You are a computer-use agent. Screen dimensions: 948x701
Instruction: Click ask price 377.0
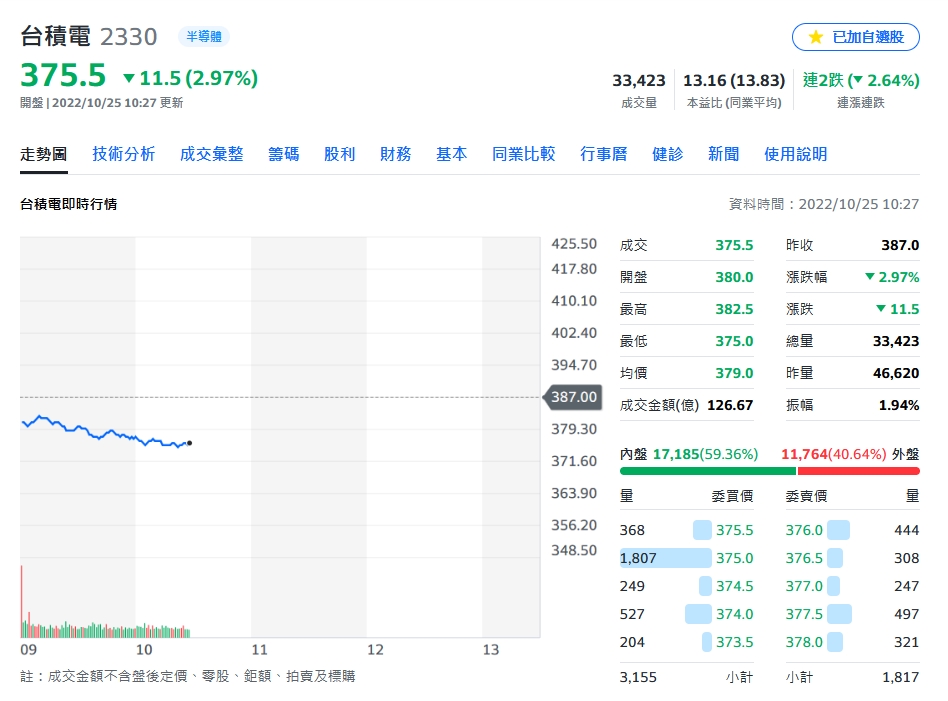click(804, 586)
